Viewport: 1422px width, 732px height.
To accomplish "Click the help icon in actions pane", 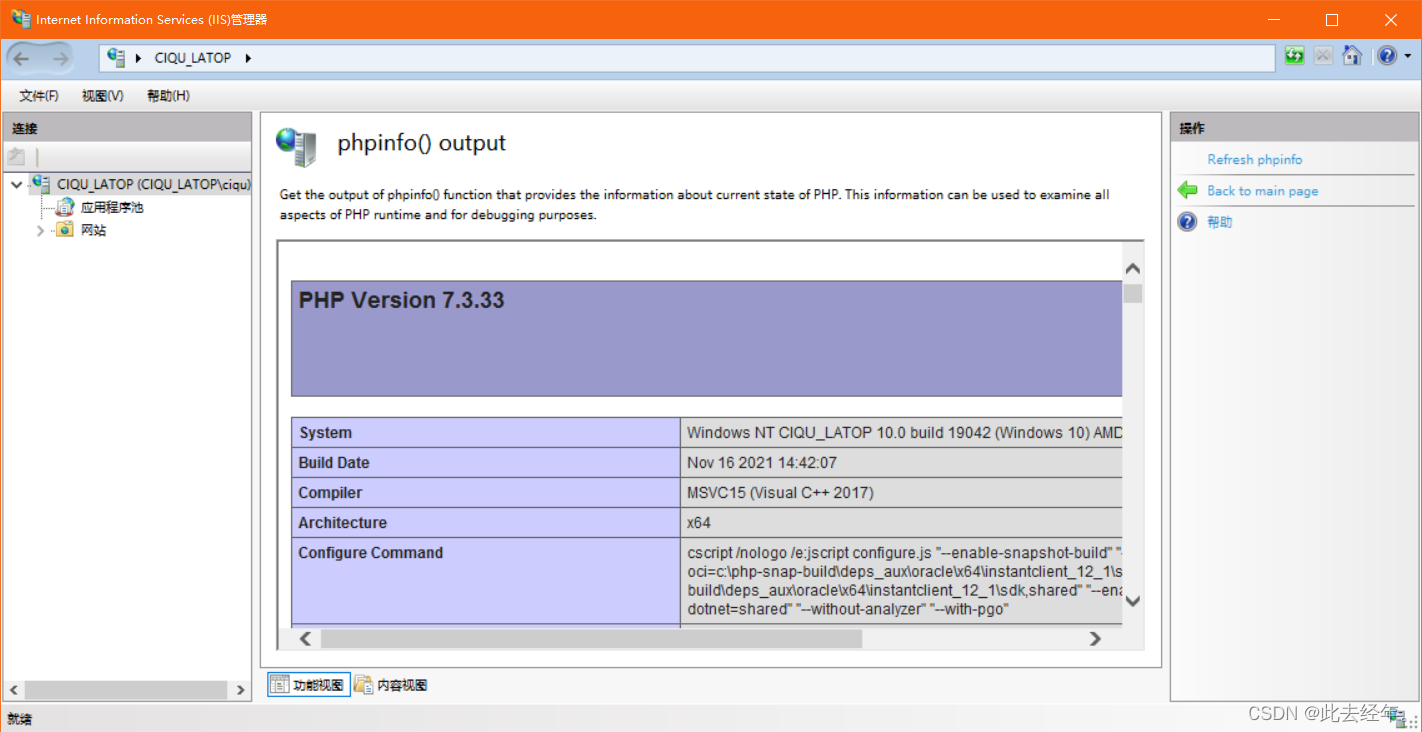I will point(1188,222).
